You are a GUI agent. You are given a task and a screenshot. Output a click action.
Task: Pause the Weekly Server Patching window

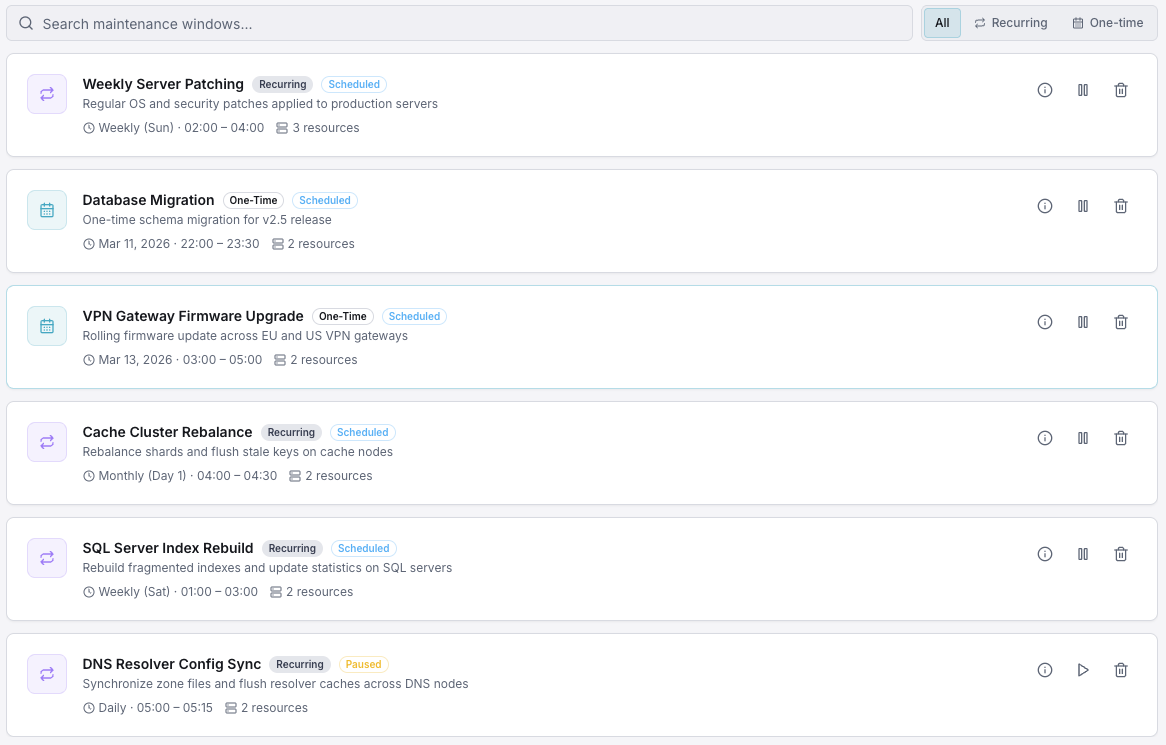coord(1083,90)
